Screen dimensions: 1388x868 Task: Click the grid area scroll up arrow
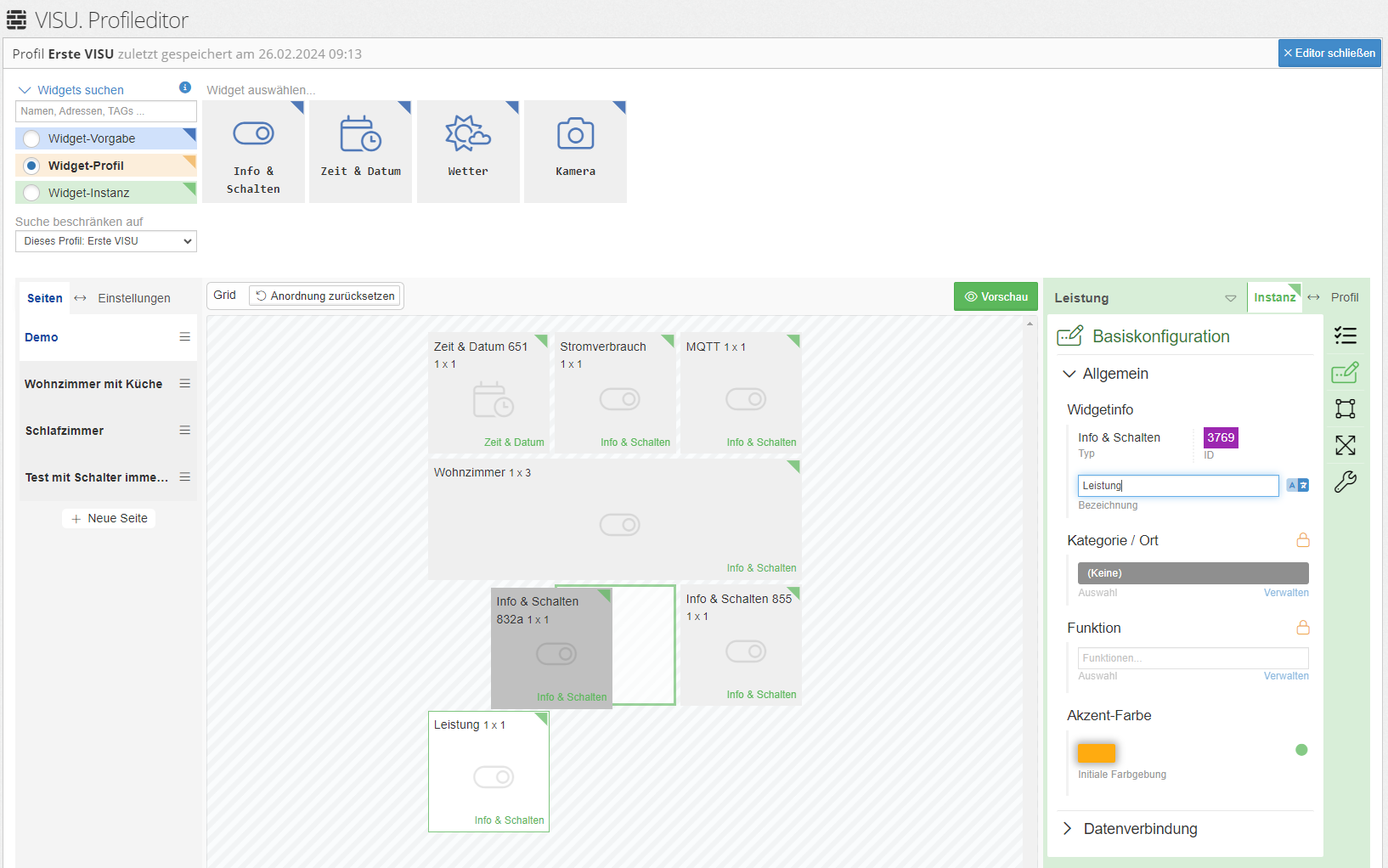[x=1030, y=324]
